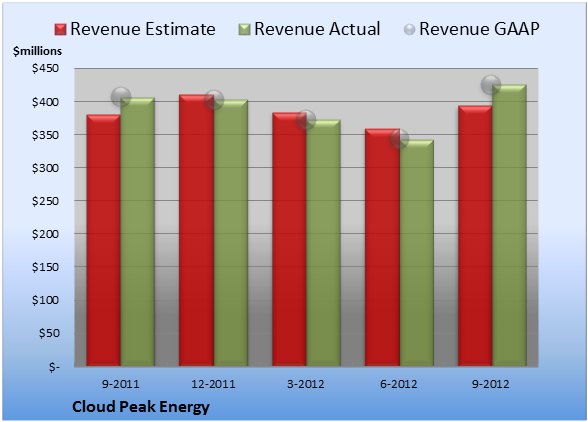
Task: Click the $50 axis value
Action: pos(49,333)
